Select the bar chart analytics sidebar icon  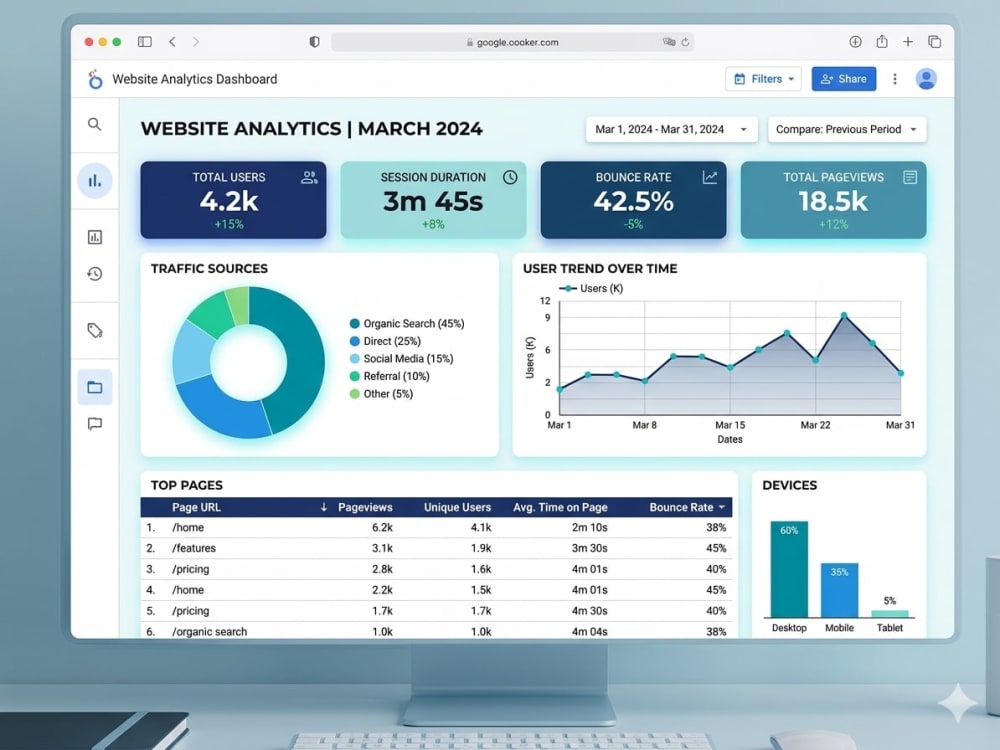click(x=95, y=180)
